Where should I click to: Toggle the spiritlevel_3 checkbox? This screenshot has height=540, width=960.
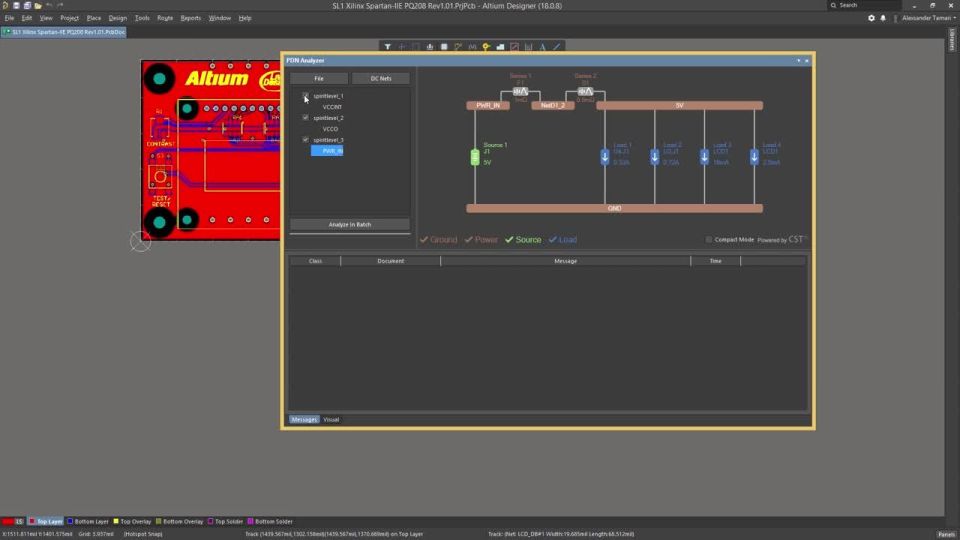coord(306,140)
